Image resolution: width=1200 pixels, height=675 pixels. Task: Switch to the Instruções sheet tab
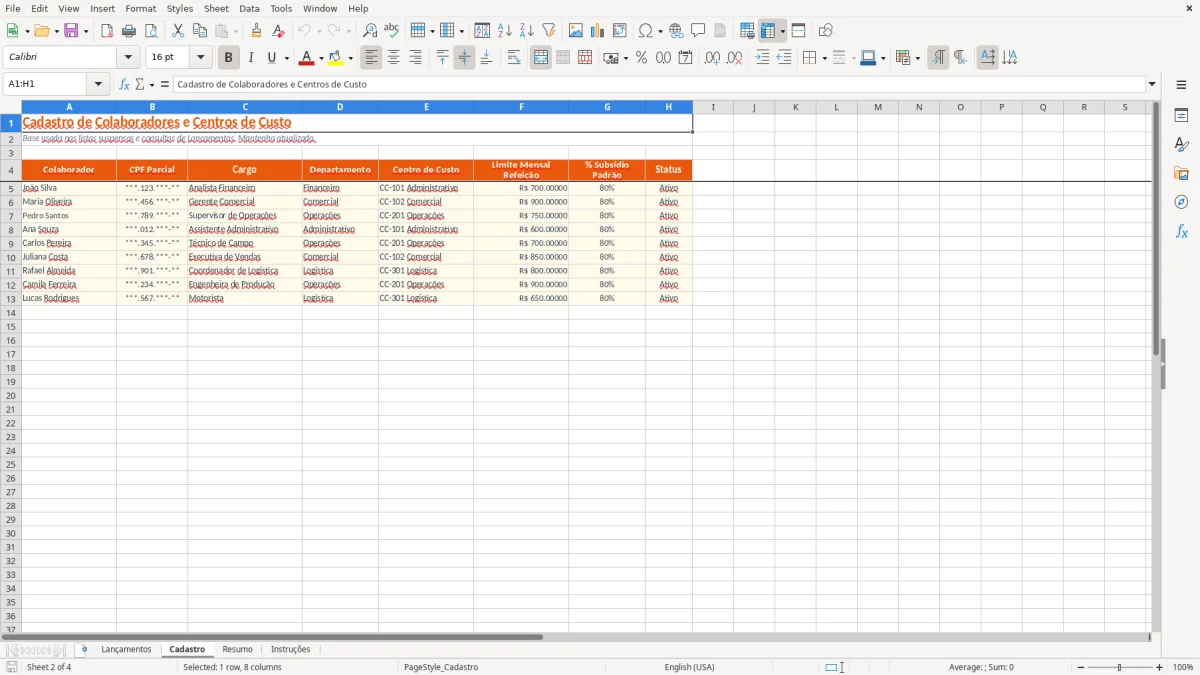point(291,649)
